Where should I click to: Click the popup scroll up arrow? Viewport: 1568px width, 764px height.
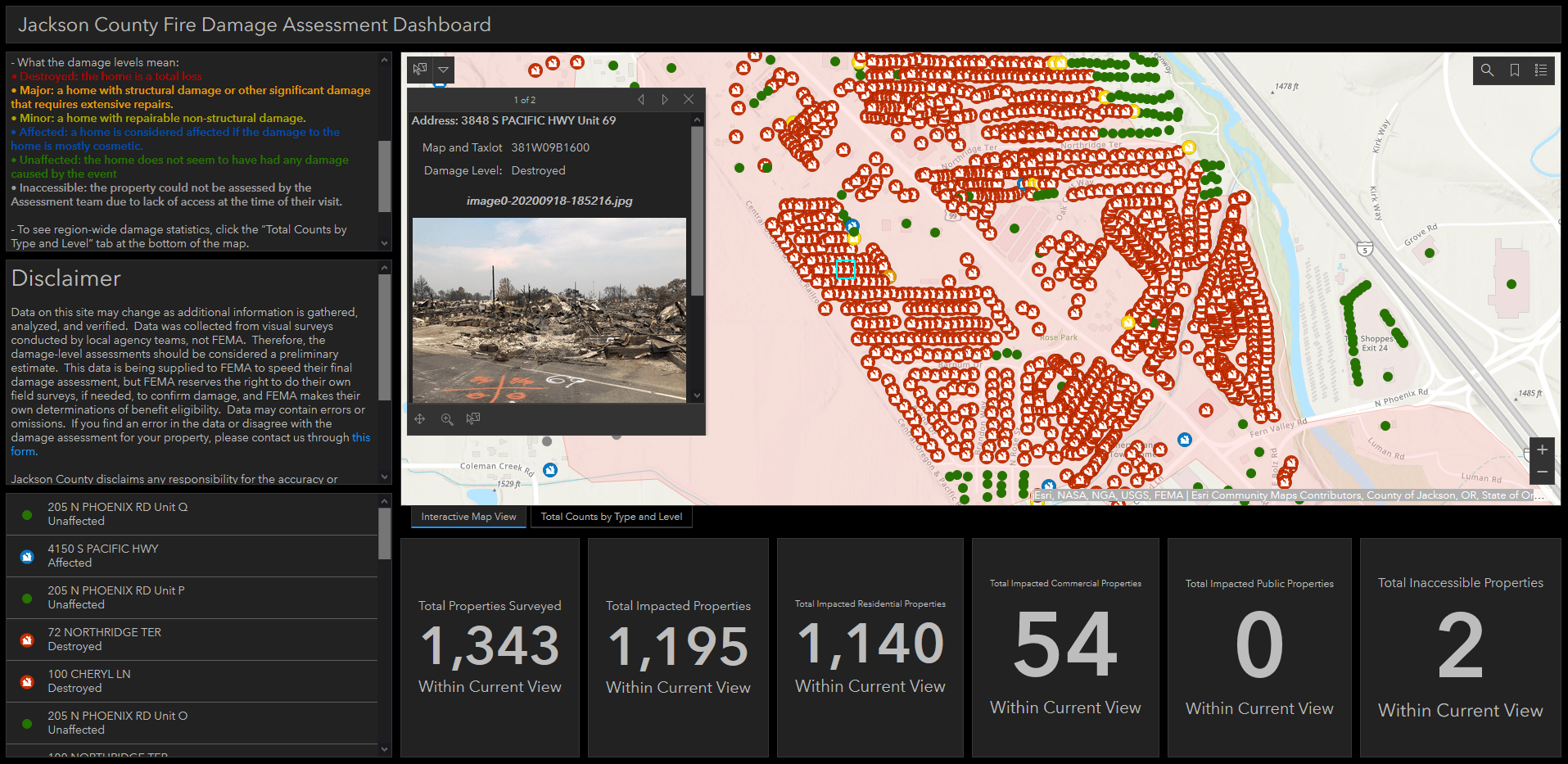point(698,120)
